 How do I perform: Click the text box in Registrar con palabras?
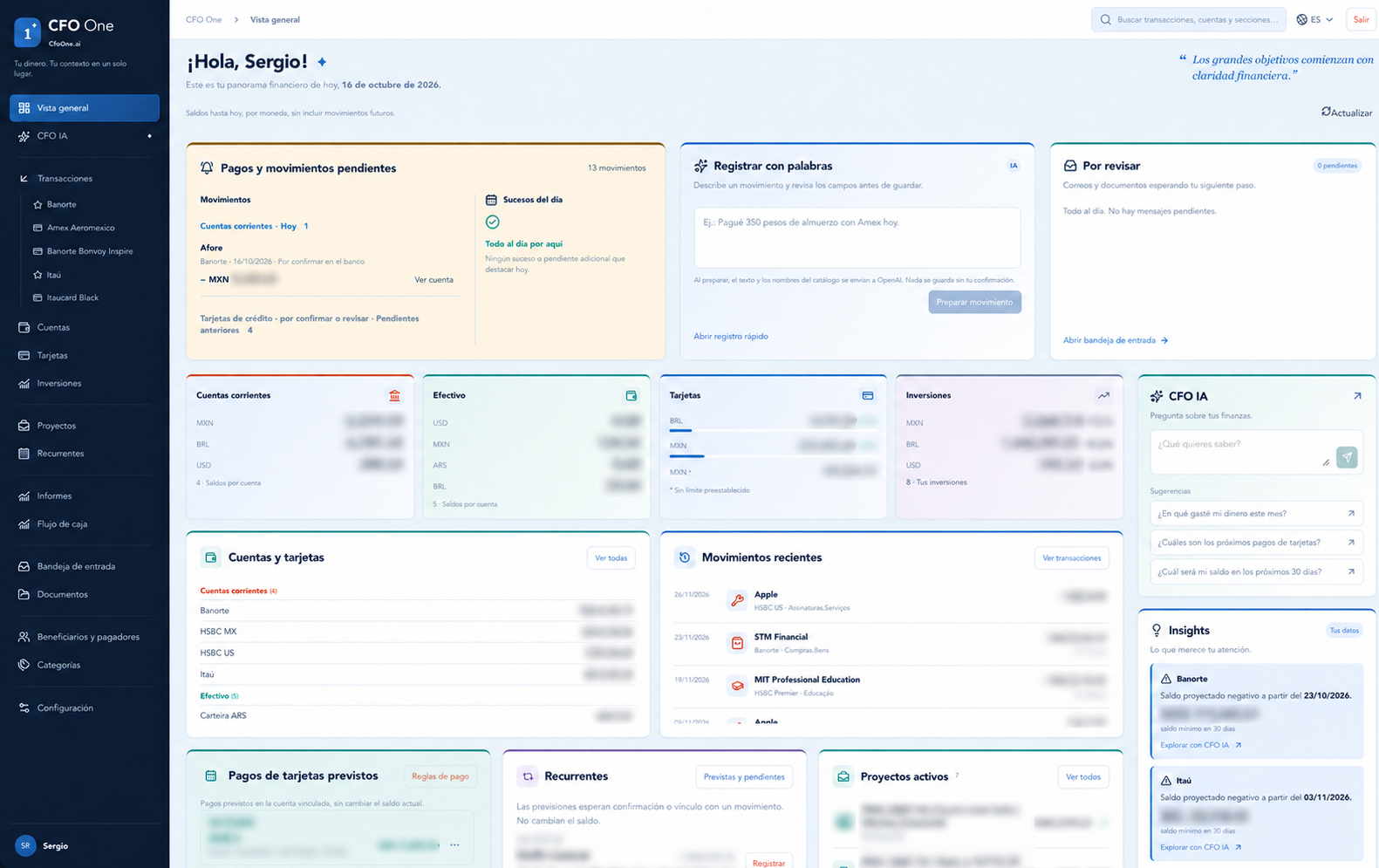click(857, 237)
